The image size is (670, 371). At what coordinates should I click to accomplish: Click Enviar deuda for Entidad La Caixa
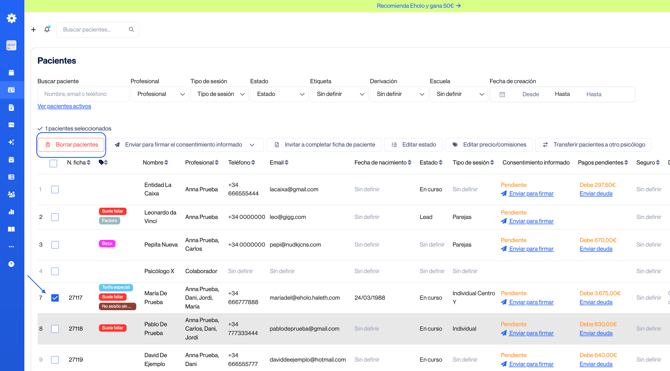pyautogui.click(x=596, y=194)
